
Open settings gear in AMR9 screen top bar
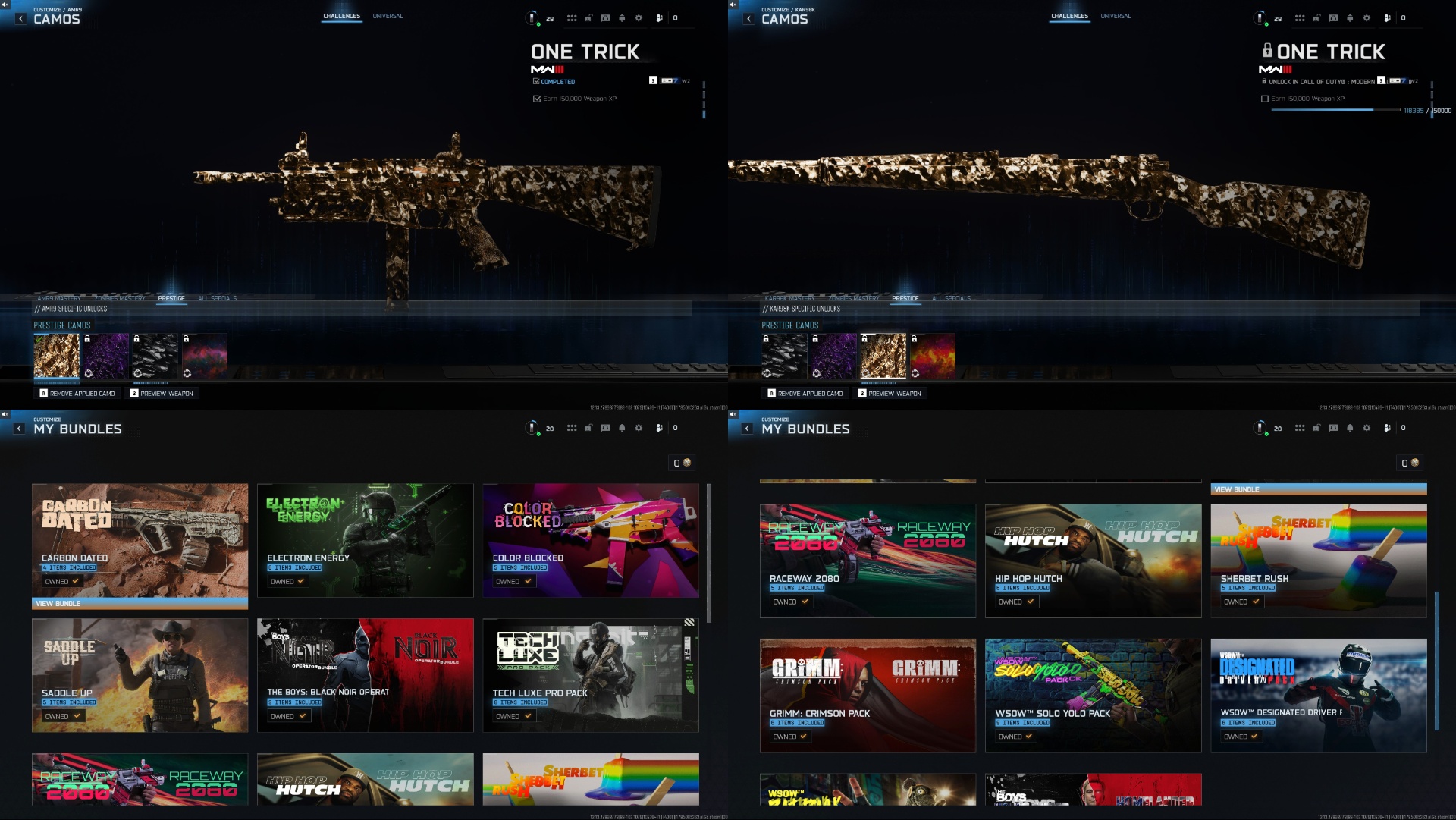(x=639, y=18)
